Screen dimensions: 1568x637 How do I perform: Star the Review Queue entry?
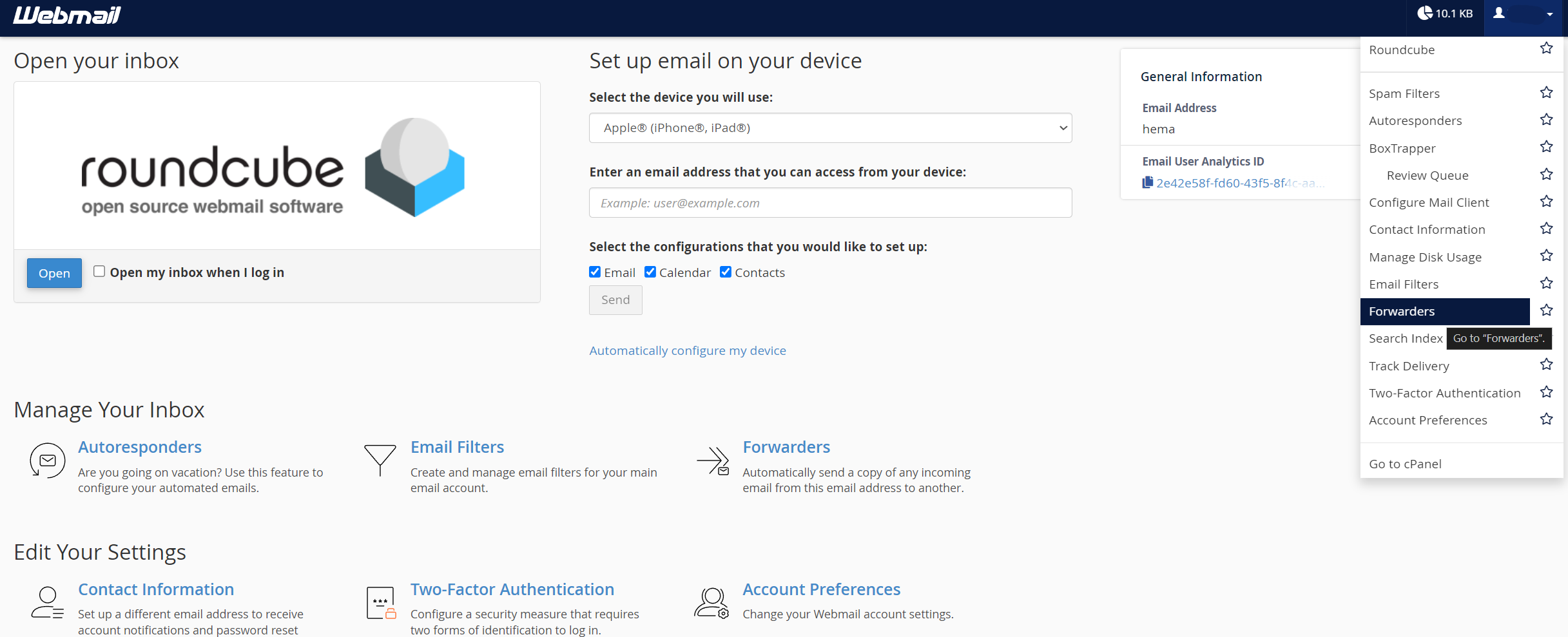(1546, 174)
